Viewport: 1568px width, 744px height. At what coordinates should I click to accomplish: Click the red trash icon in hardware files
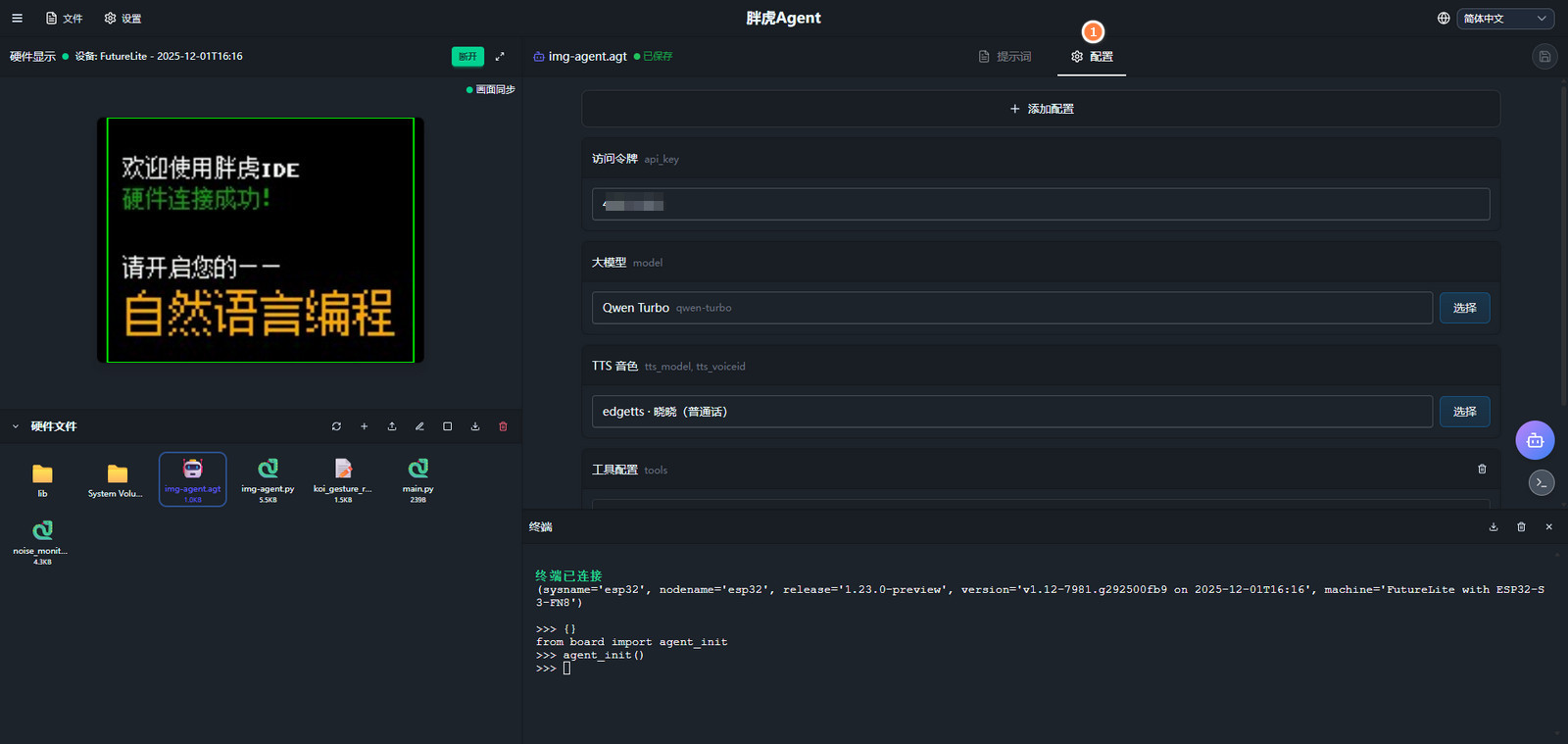point(503,426)
